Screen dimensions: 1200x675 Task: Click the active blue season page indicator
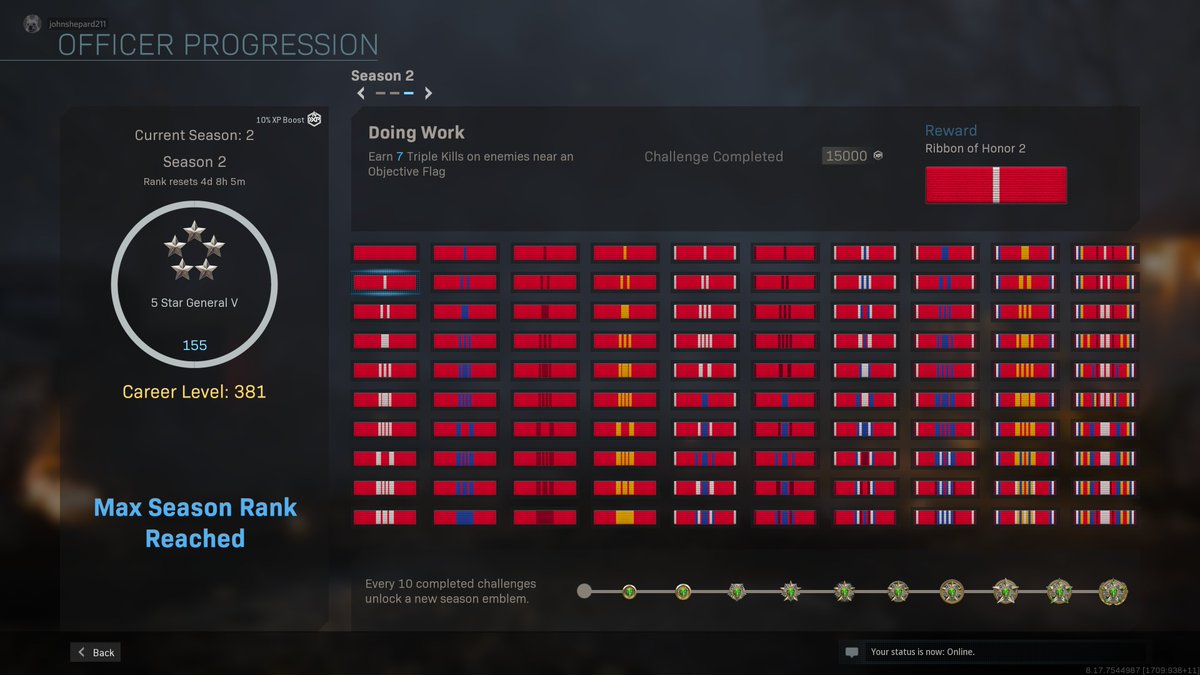[409, 93]
